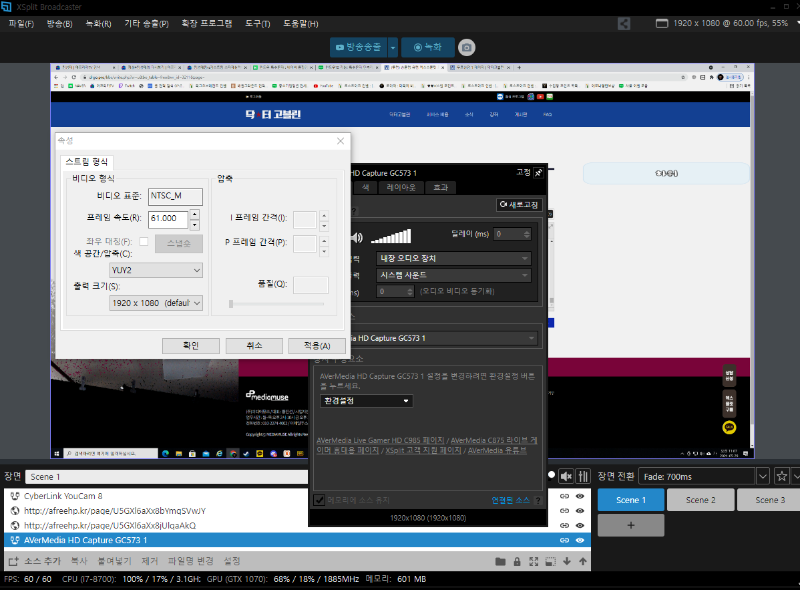Move source up with the up arrow
The image size is (800, 590).
pos(583,561)
